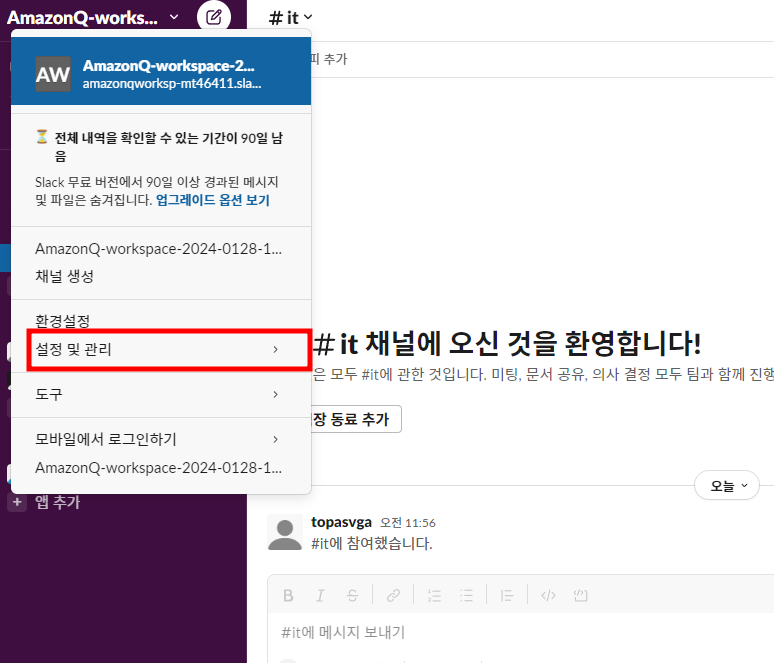Screen dimensions: 774x663
Task: Click the AW workspace avatar
Action: coord(53,74)
